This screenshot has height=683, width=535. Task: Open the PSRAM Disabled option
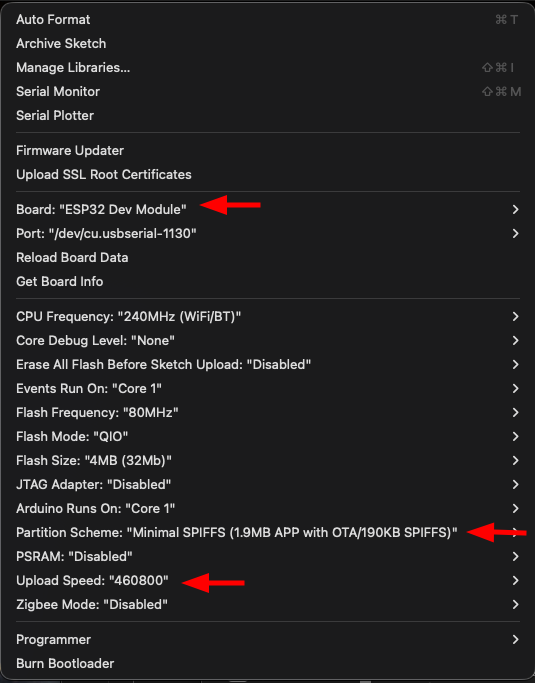coord(268,557)
